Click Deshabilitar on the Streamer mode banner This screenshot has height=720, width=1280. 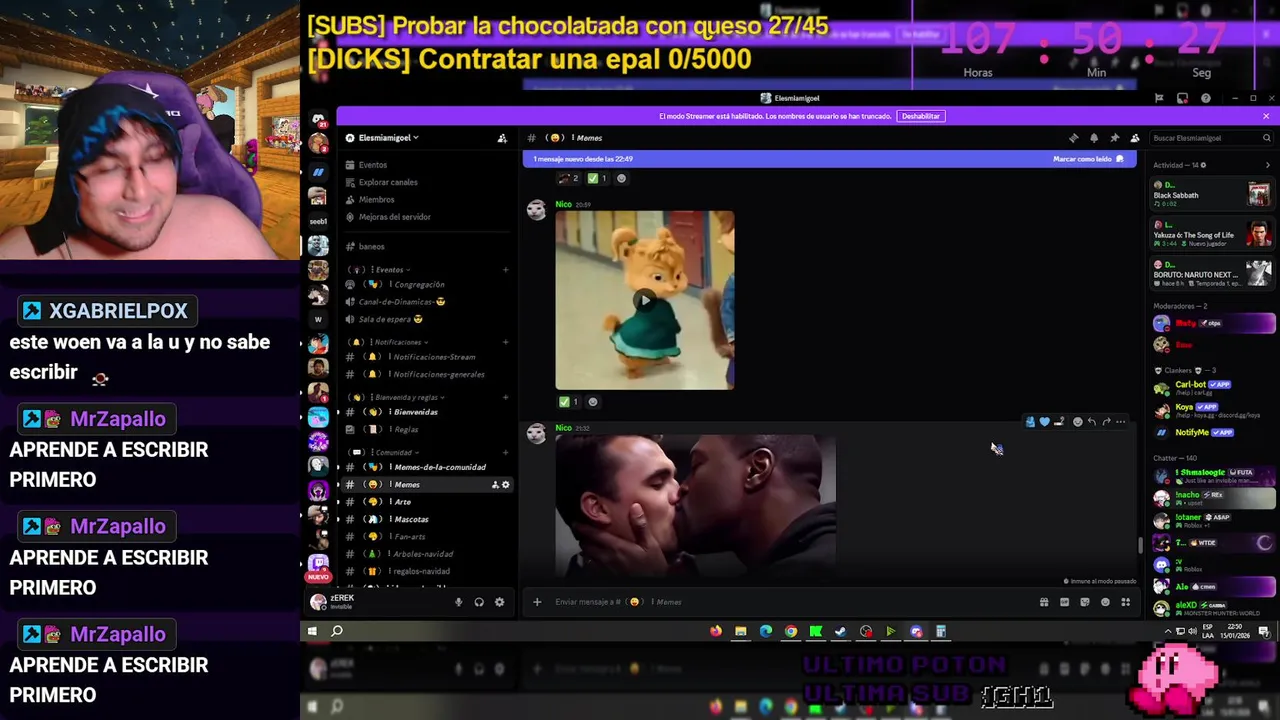920,116
